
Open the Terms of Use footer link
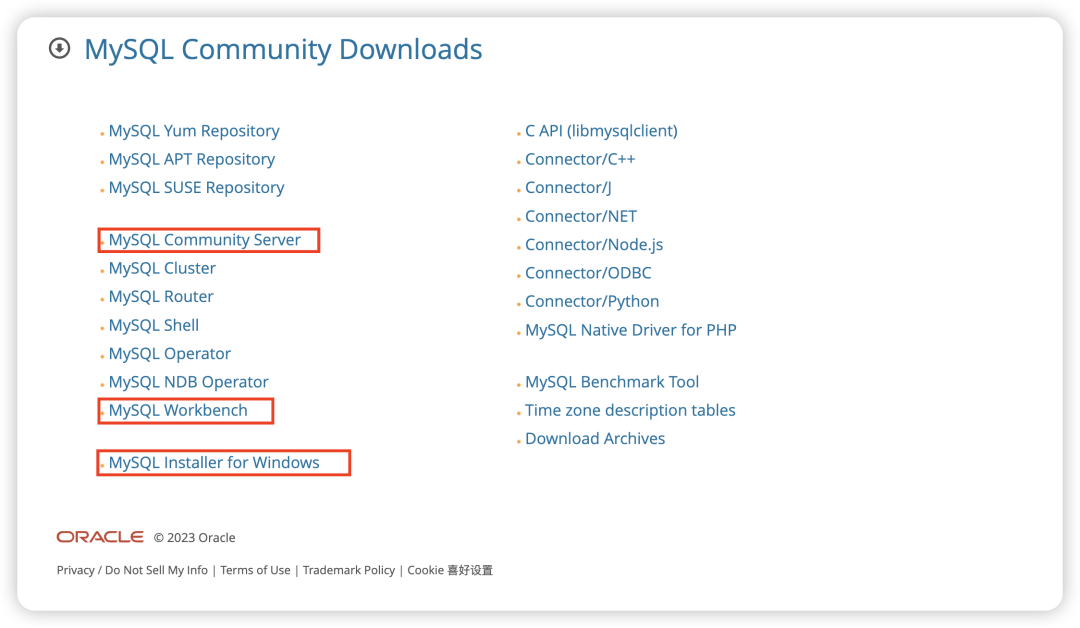(255, 570)
